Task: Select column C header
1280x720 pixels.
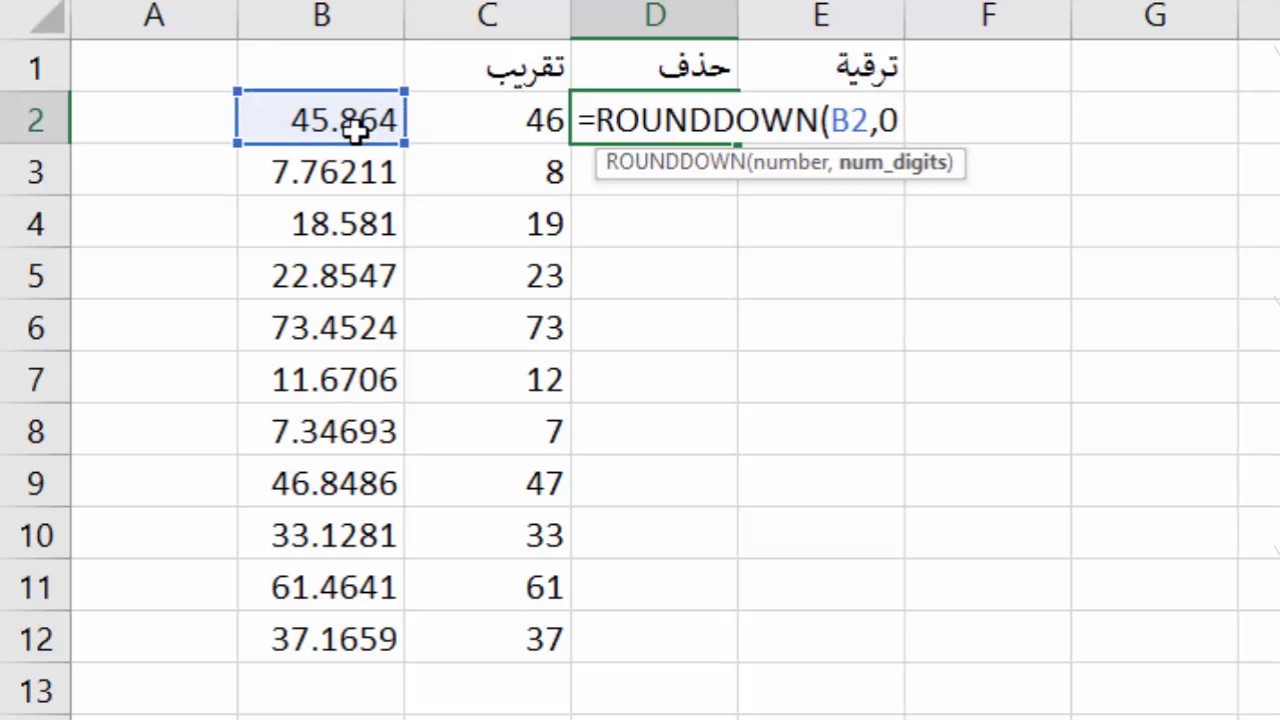Action: tap(487, 16)
